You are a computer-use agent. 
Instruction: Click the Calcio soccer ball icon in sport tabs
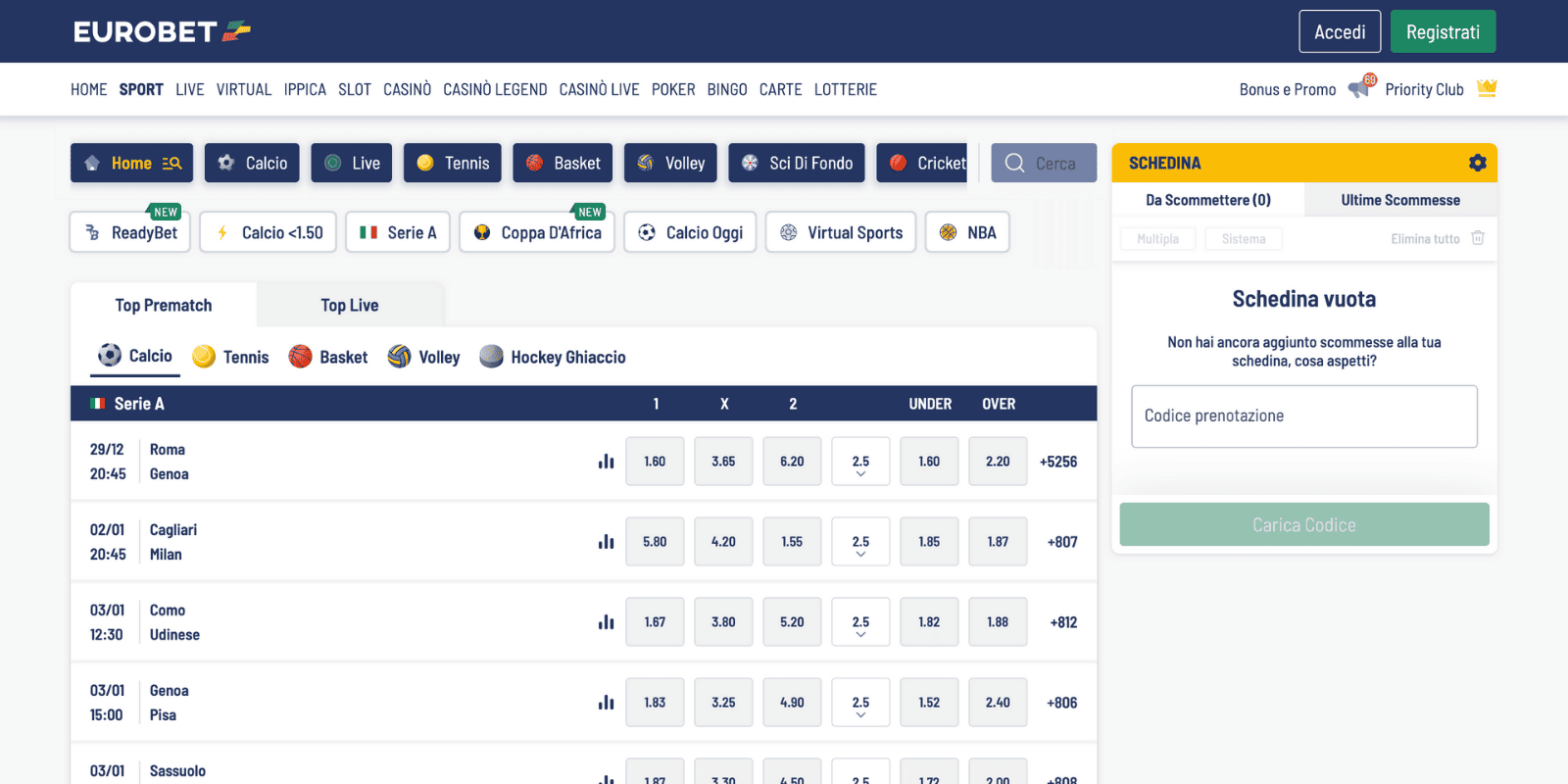pyautogui.click(x=110, y=355)
